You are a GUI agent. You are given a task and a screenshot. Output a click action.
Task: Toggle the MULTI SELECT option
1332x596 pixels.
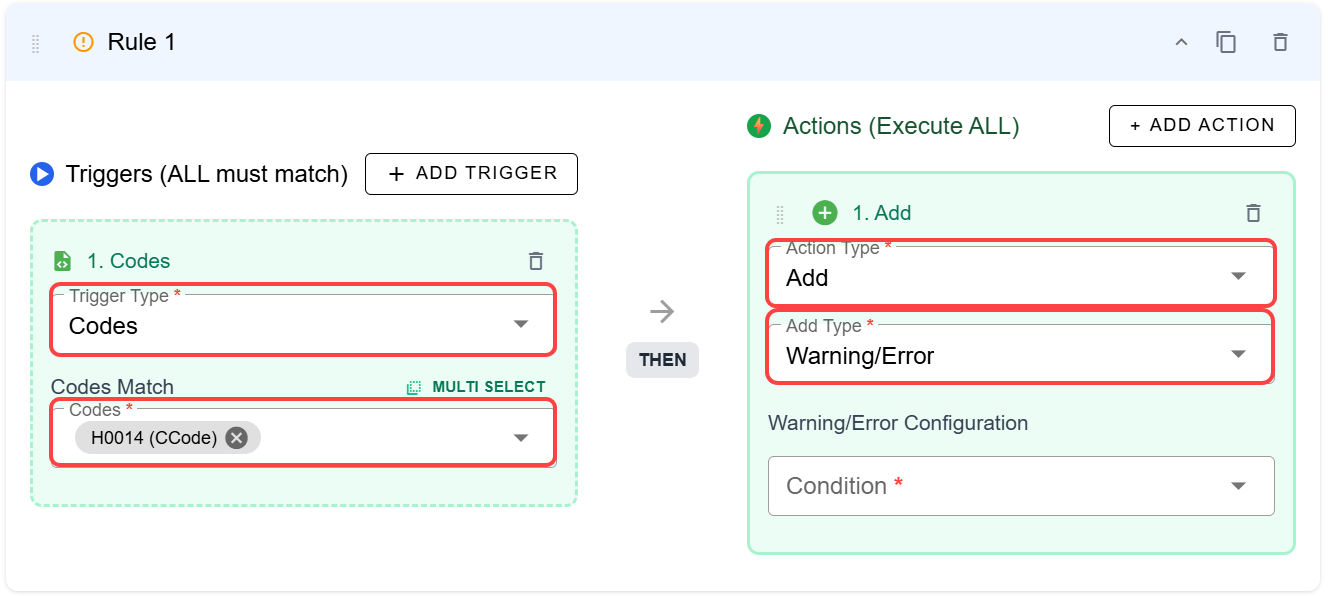(476, 387)
